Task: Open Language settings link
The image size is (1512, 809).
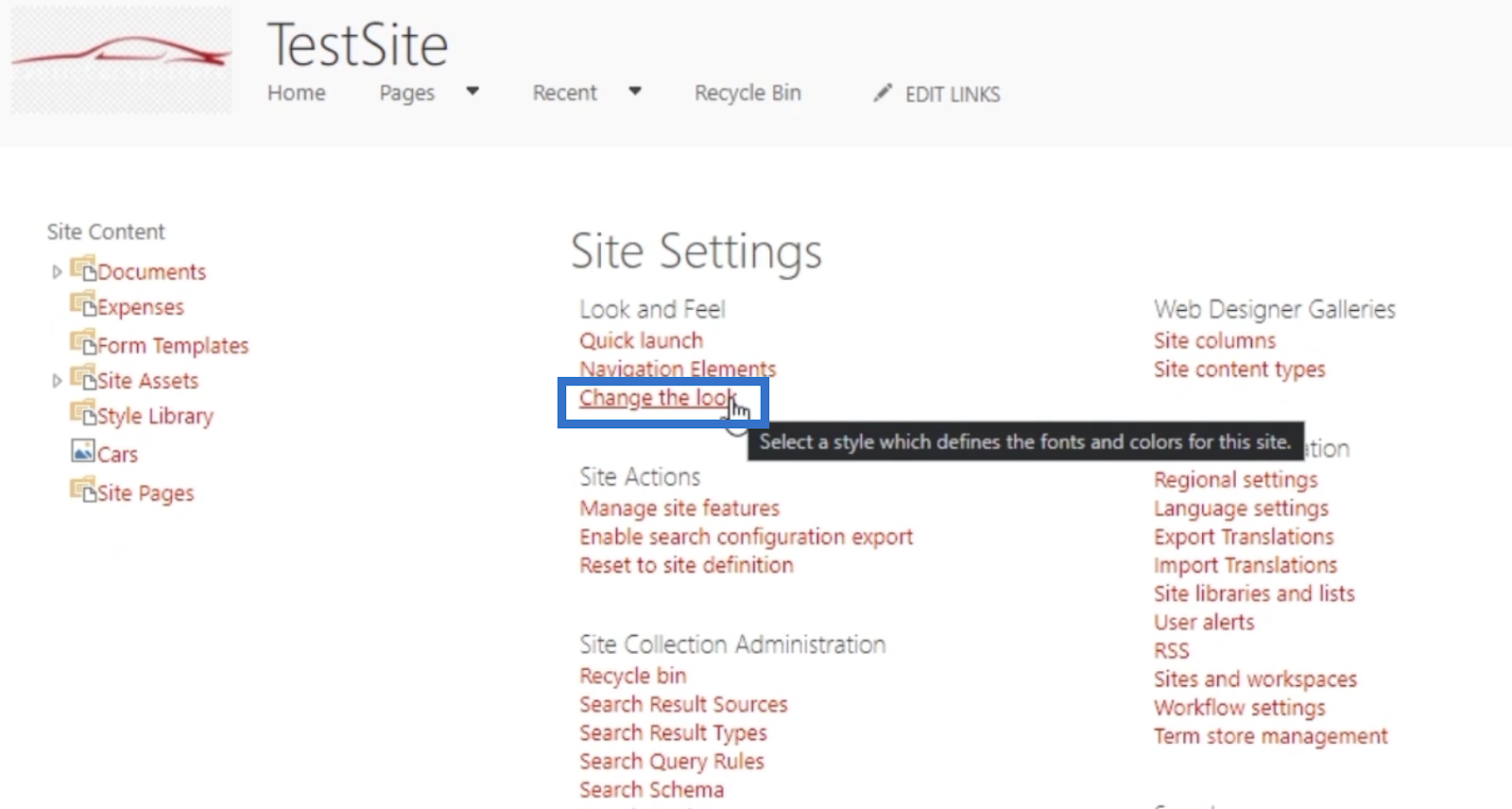Action: pyautogui.click(x=1241, y=508)
